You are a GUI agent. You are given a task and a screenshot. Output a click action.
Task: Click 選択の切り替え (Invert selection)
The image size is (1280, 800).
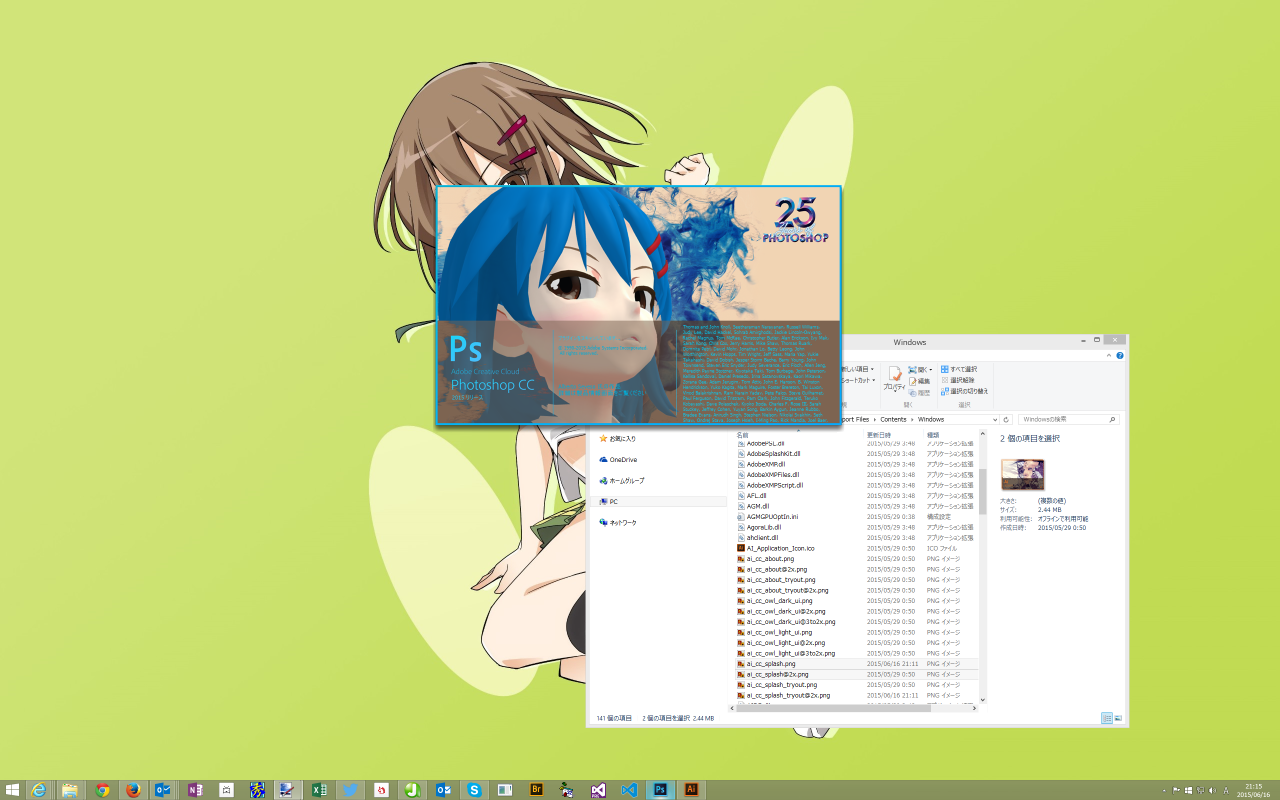click(964, 391)
